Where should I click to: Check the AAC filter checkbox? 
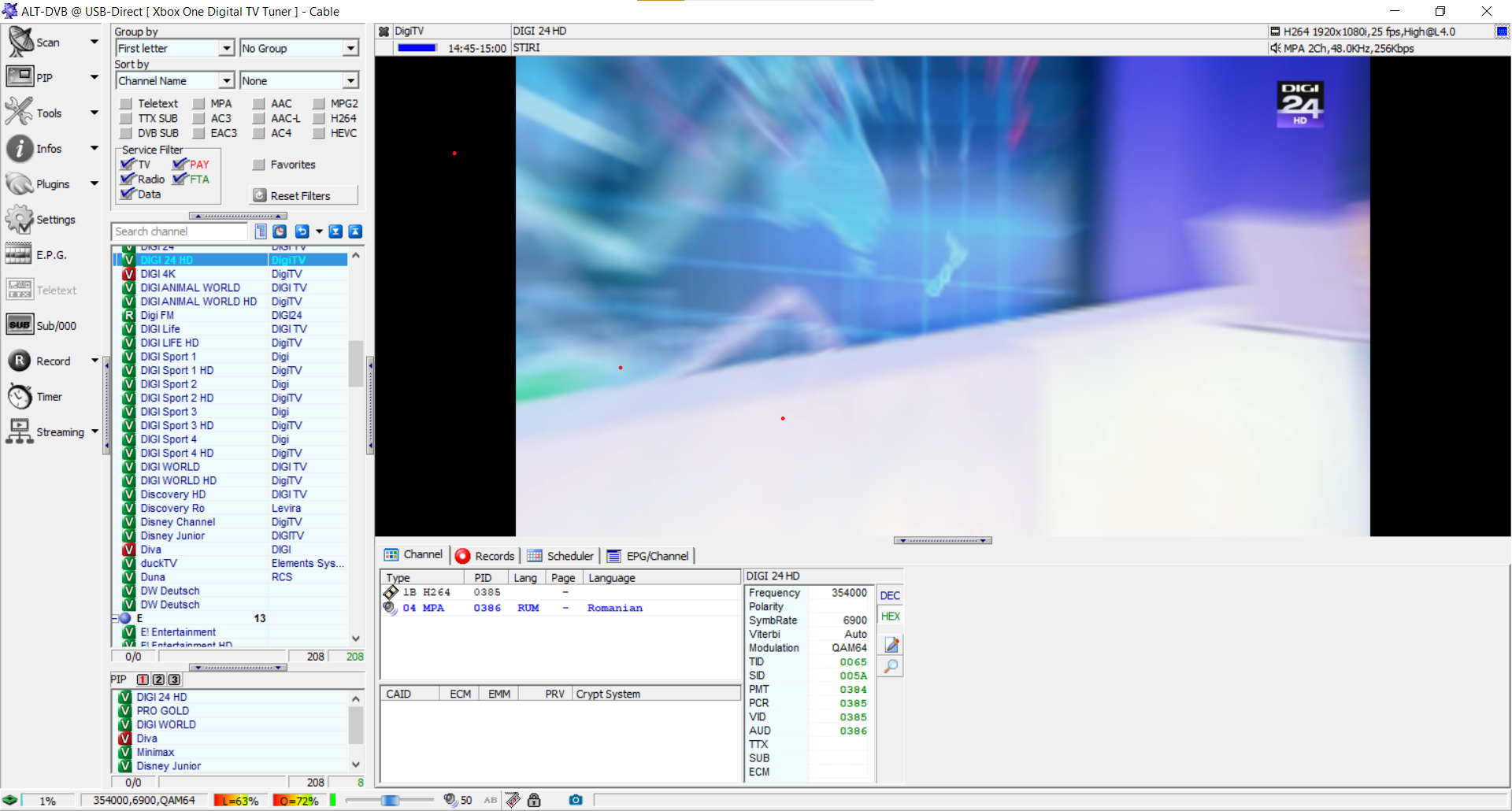click(258, 103)
